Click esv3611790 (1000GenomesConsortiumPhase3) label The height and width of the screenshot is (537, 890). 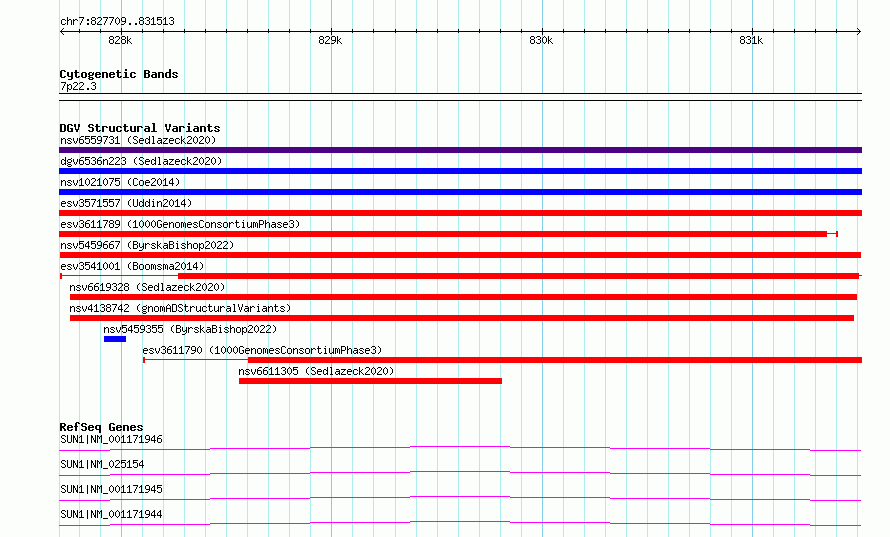point(262,350)
